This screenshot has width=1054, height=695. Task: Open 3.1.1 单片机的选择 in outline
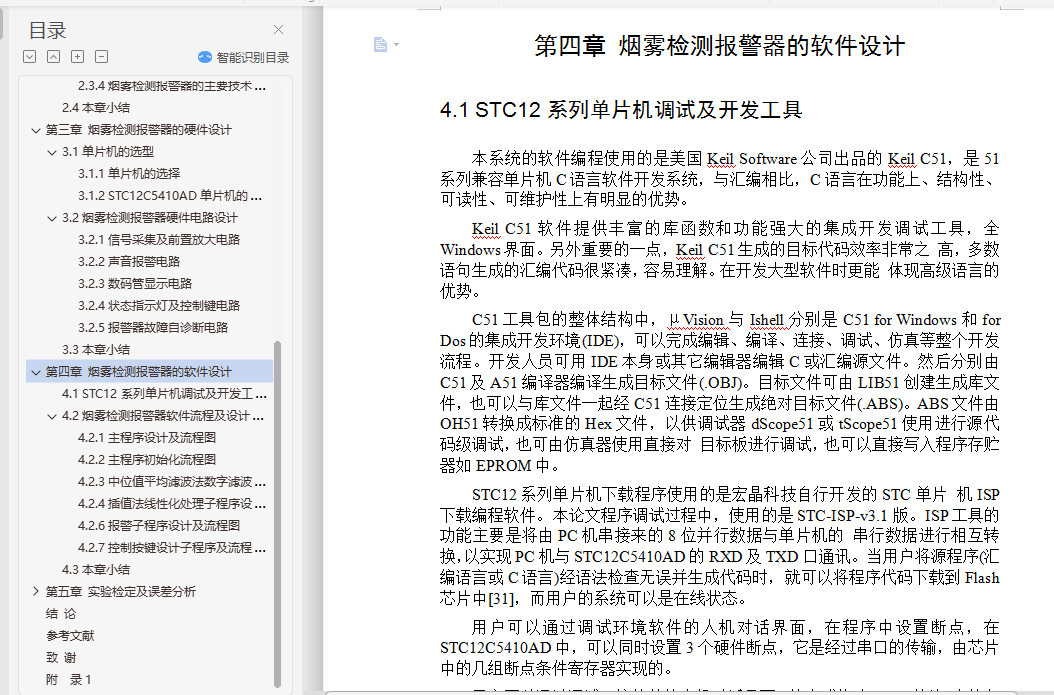pyautogui.click(x=129, y=173)
